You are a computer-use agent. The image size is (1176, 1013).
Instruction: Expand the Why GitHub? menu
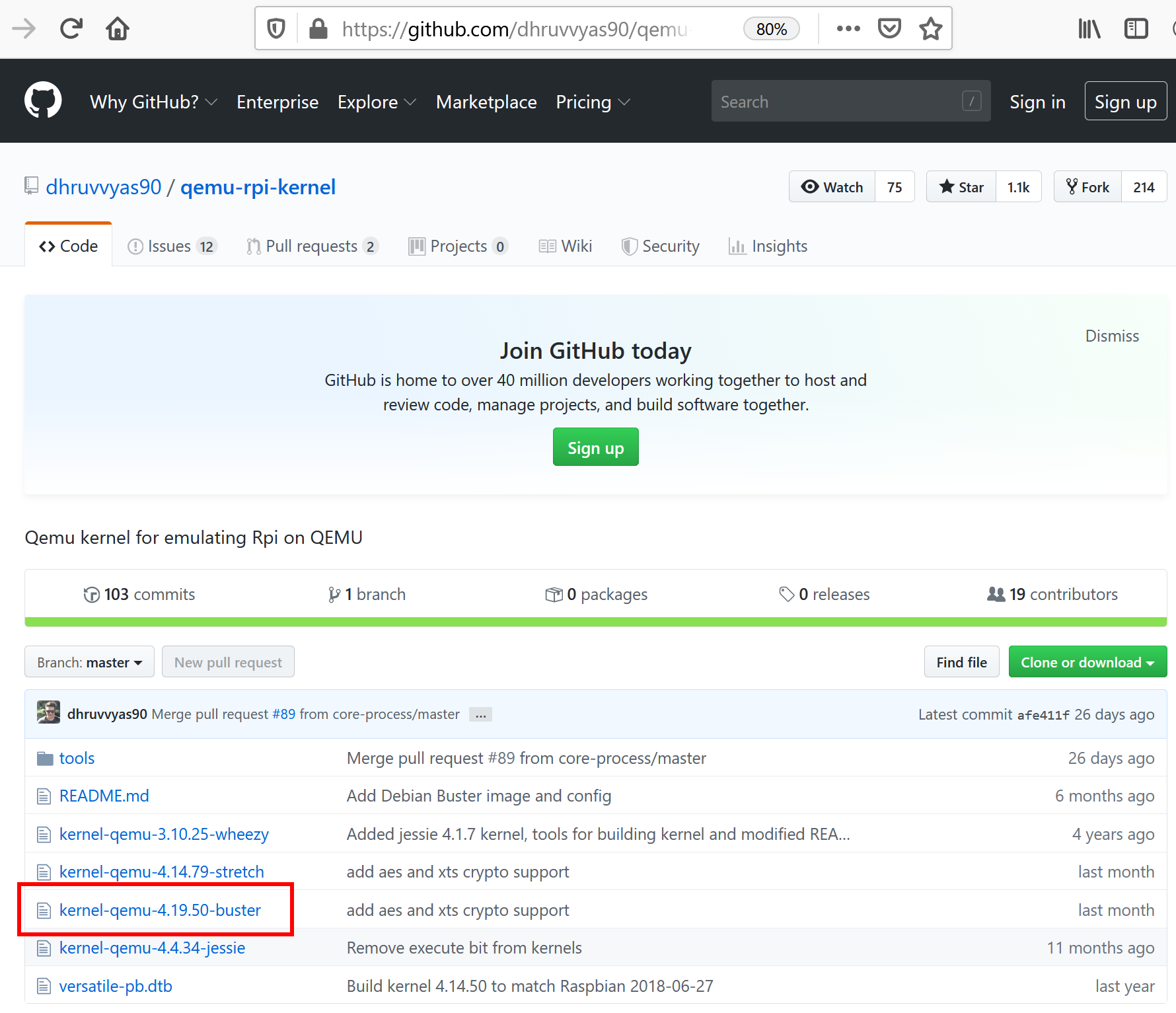(153, 102)
